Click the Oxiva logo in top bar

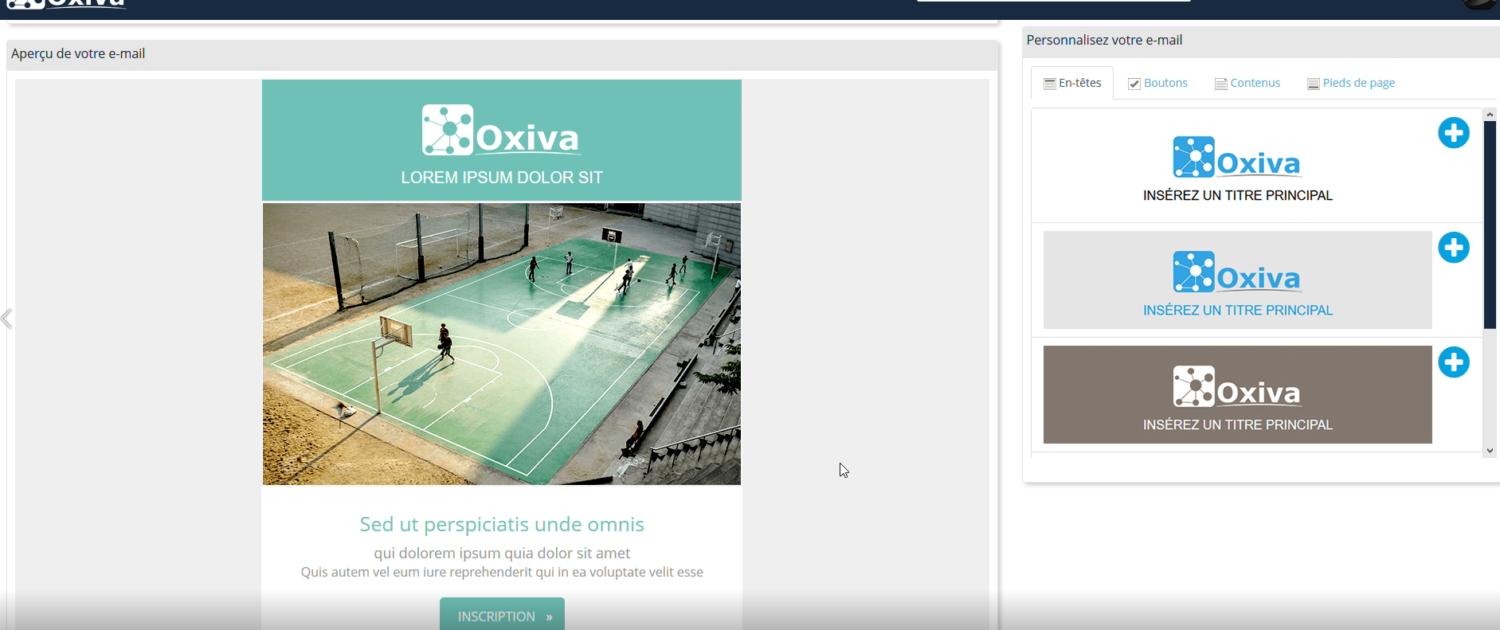coord(66,3)
